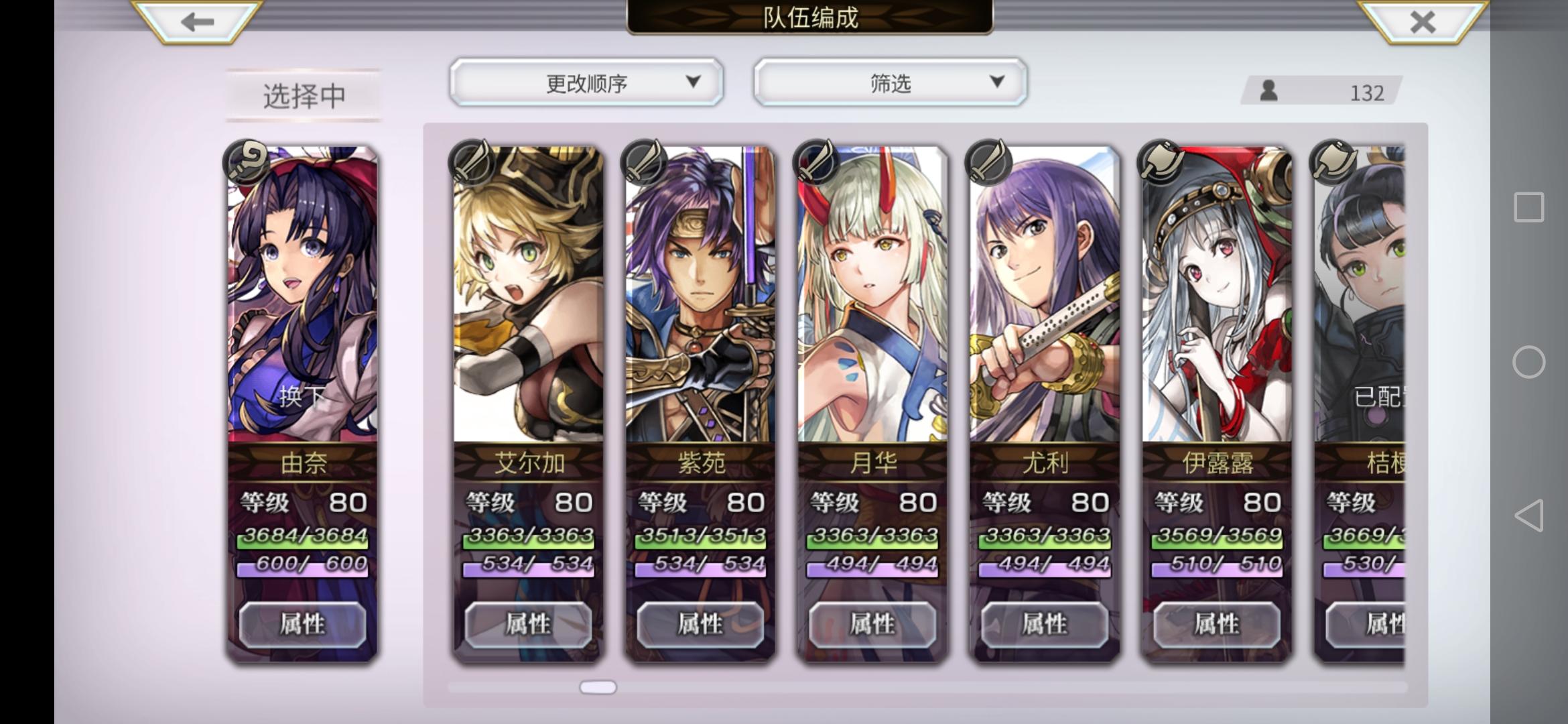This screenshot has height=724, width=1568.
Task: Click the arrow on 筛选 dropdown
Action: pyautogui.click(x=997, y=82)
